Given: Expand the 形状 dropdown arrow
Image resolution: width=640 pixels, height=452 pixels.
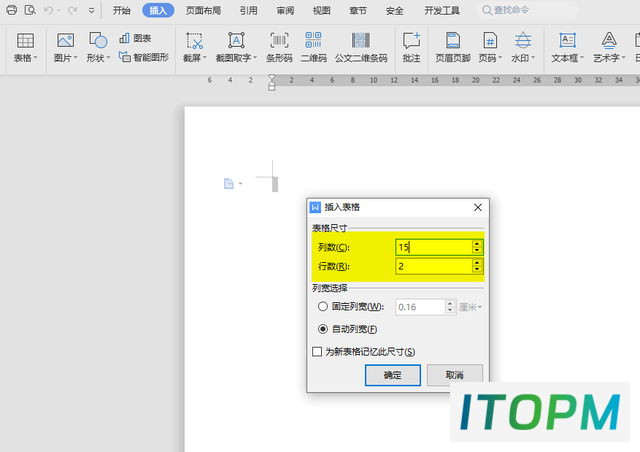Looking at the screenshot, I should (x=108, y=58).
